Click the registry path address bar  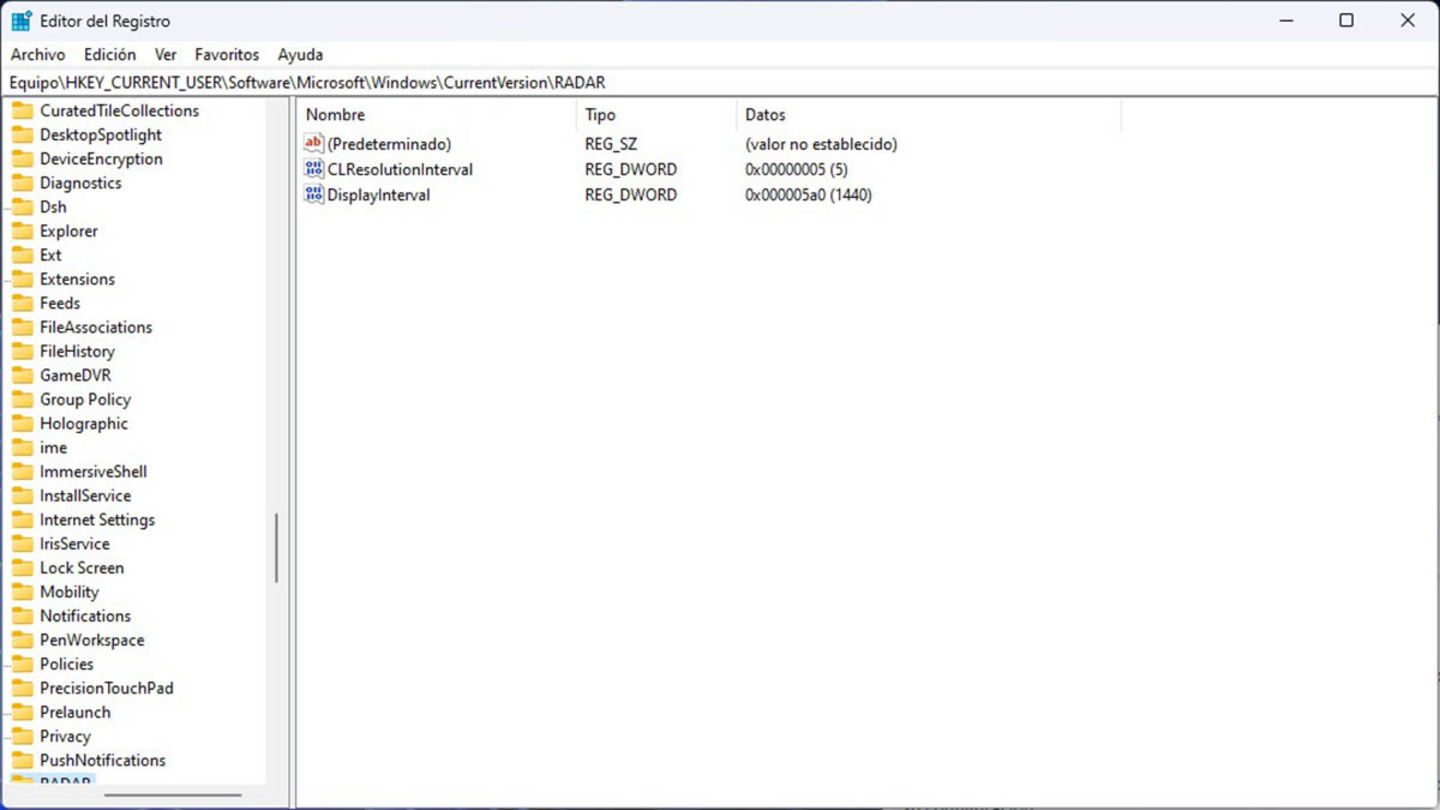point(720,83)
